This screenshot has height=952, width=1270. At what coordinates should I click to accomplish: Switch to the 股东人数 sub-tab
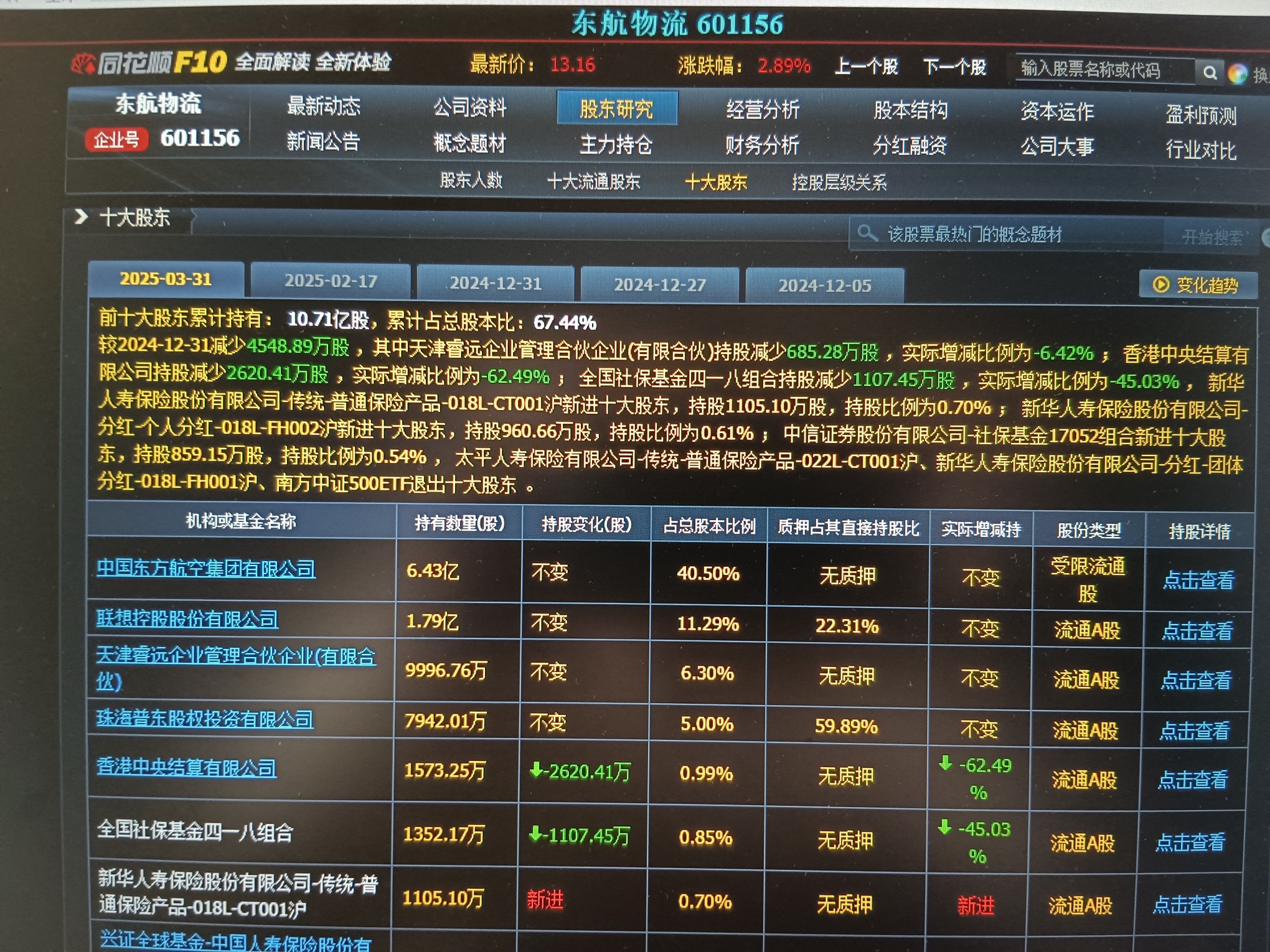pos(471,180)
